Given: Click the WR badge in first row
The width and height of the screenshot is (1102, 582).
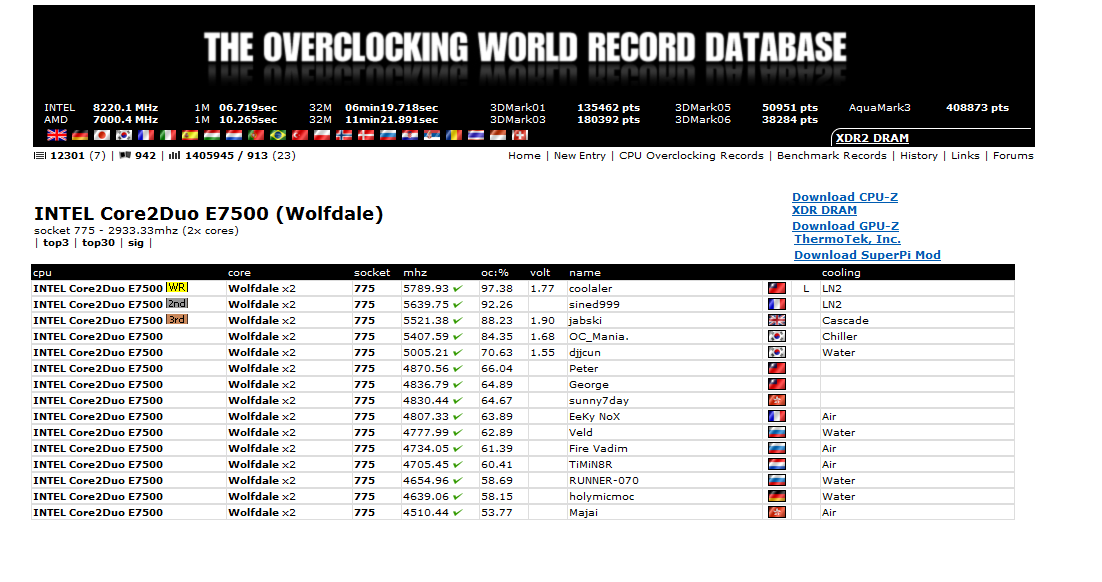Looking at the screenshot, I should (177, 287).
